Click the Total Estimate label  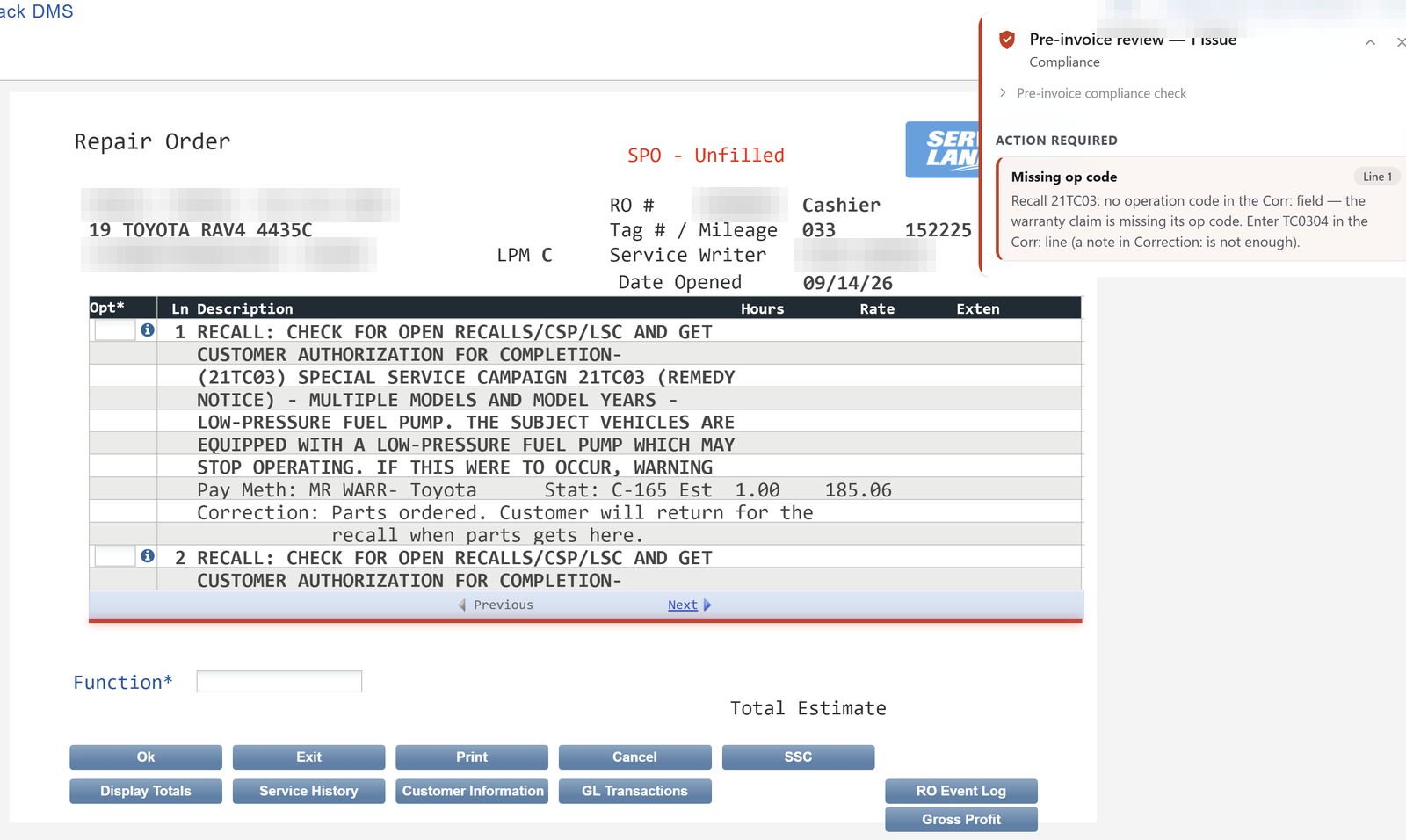pyautogui.click(x=808, y=708)
